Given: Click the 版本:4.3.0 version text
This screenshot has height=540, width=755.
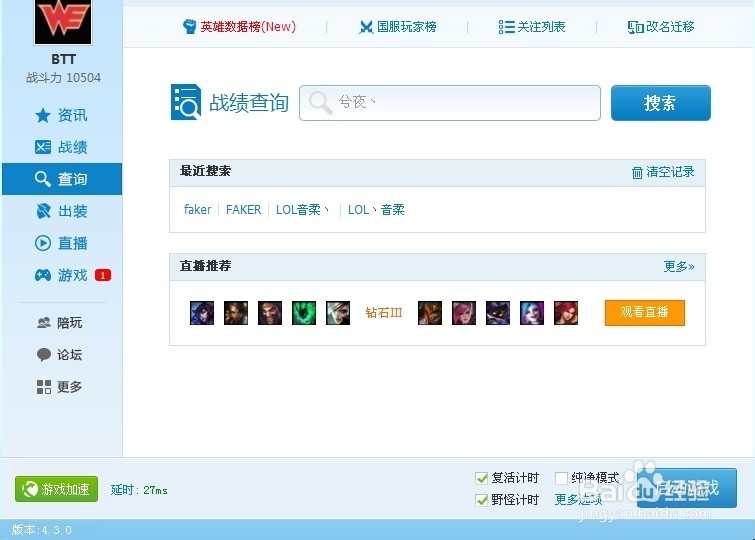Looking at the screenshot, I should point(41,530).
